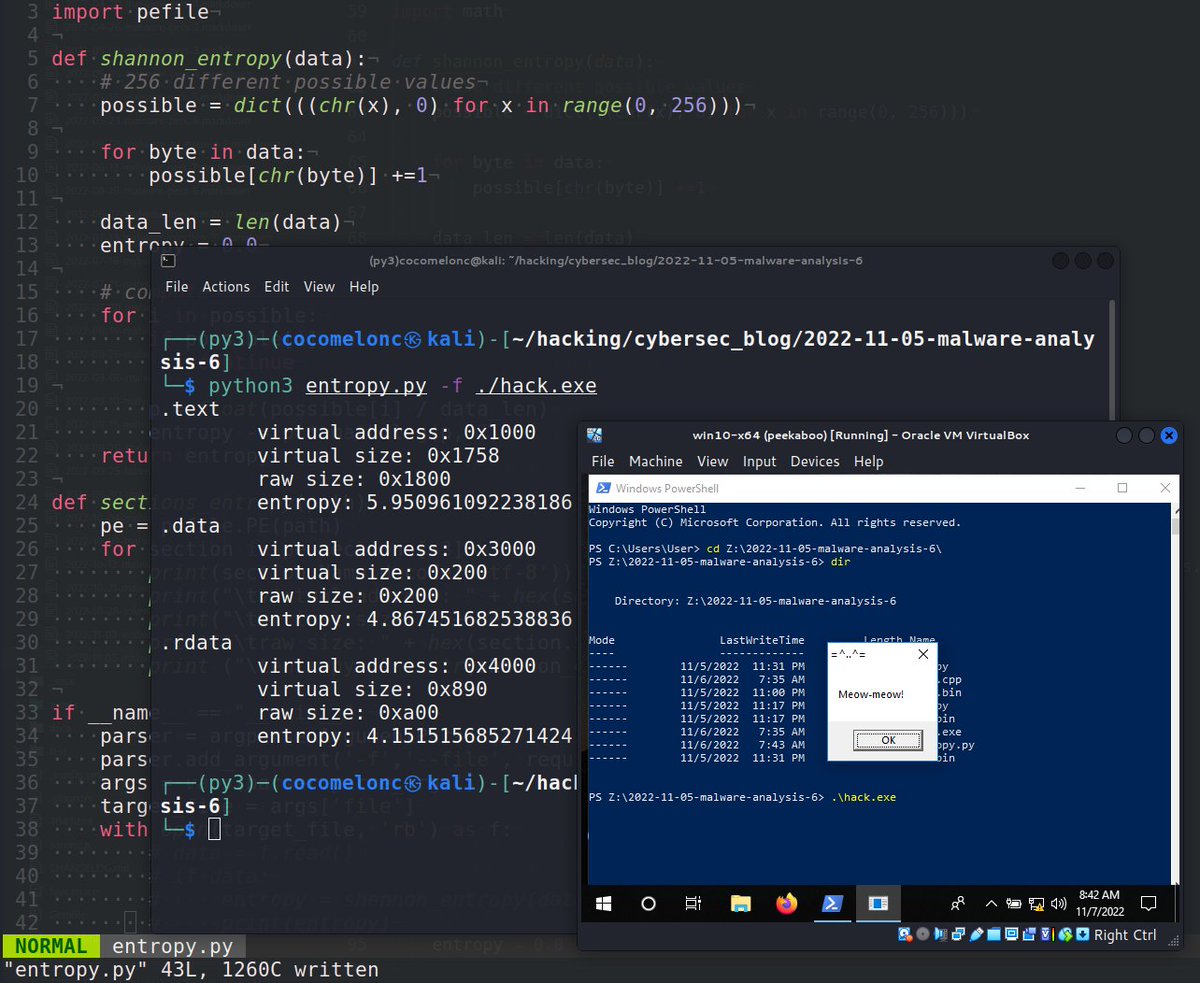This screenshot has width=1200, height=983.
Task: Open the Devices menu in VirtualBox
Action: [815, 461]
